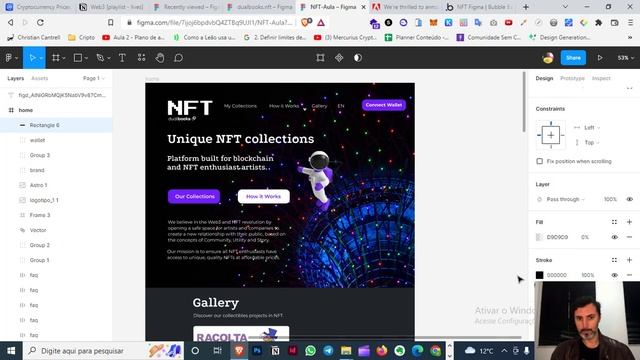Open a new browser tab
The image size is (640, 360).
[x=526, y=7]
